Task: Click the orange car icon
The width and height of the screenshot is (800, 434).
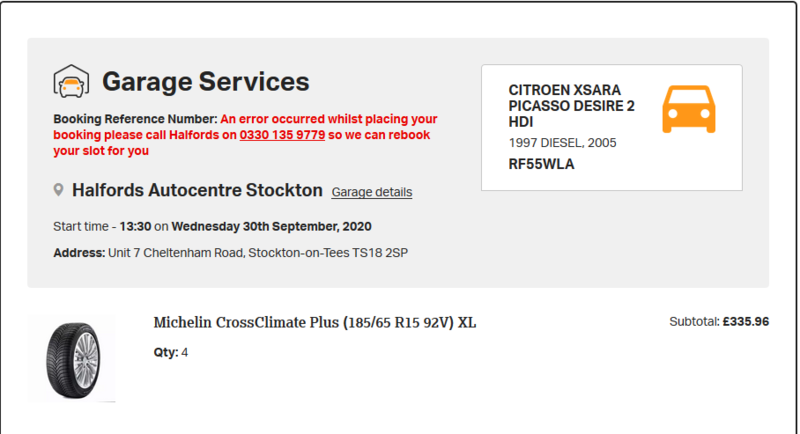Action: coord(689,108)
